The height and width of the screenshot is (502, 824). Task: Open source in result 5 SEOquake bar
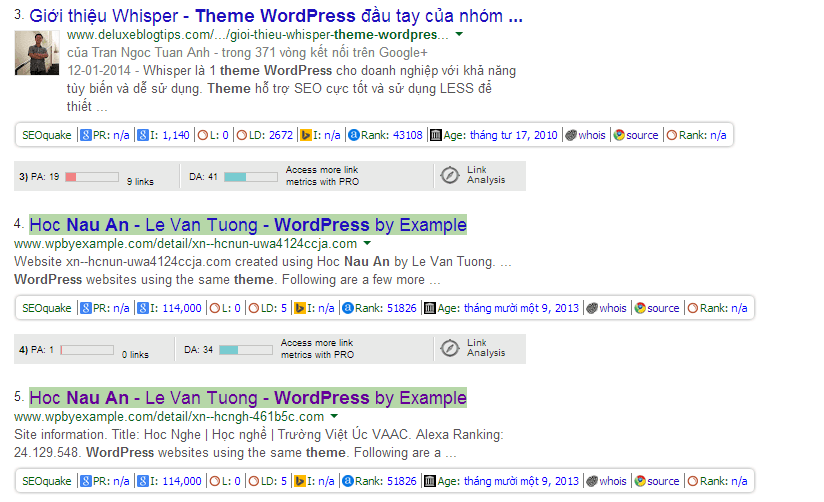(x=663, y=481)
